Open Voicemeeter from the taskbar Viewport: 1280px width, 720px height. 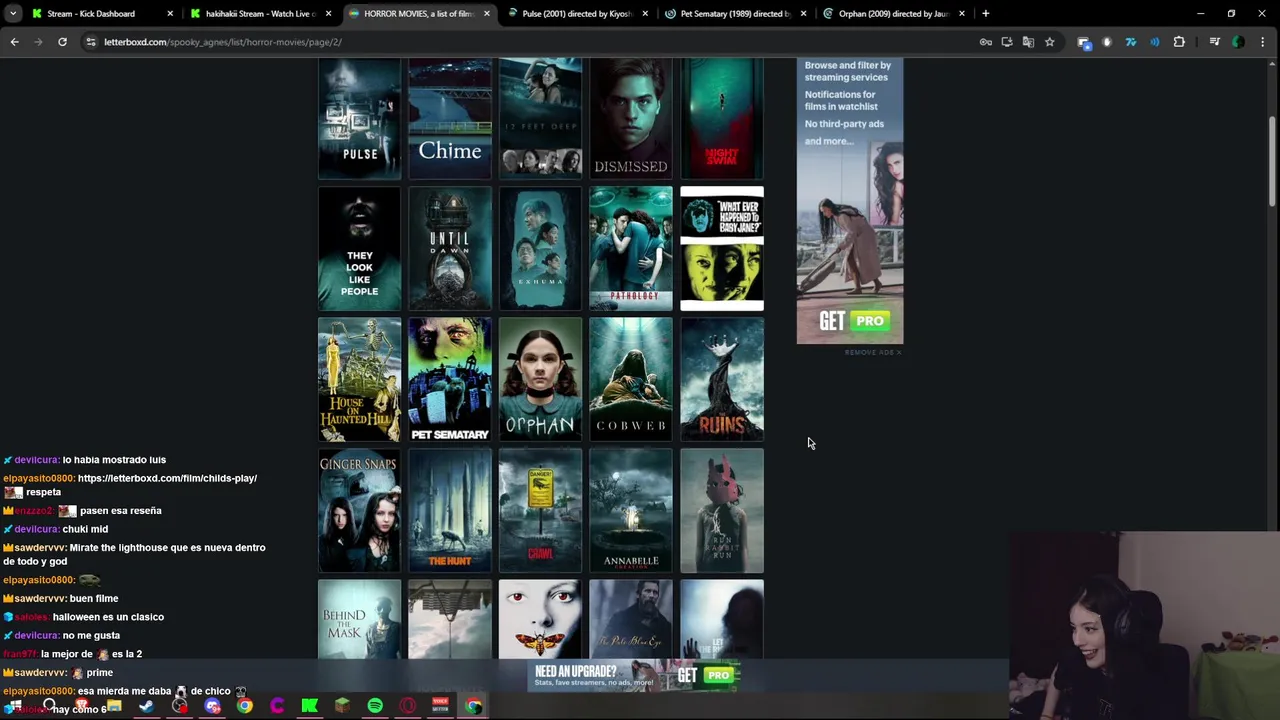(x=440, y=707)
